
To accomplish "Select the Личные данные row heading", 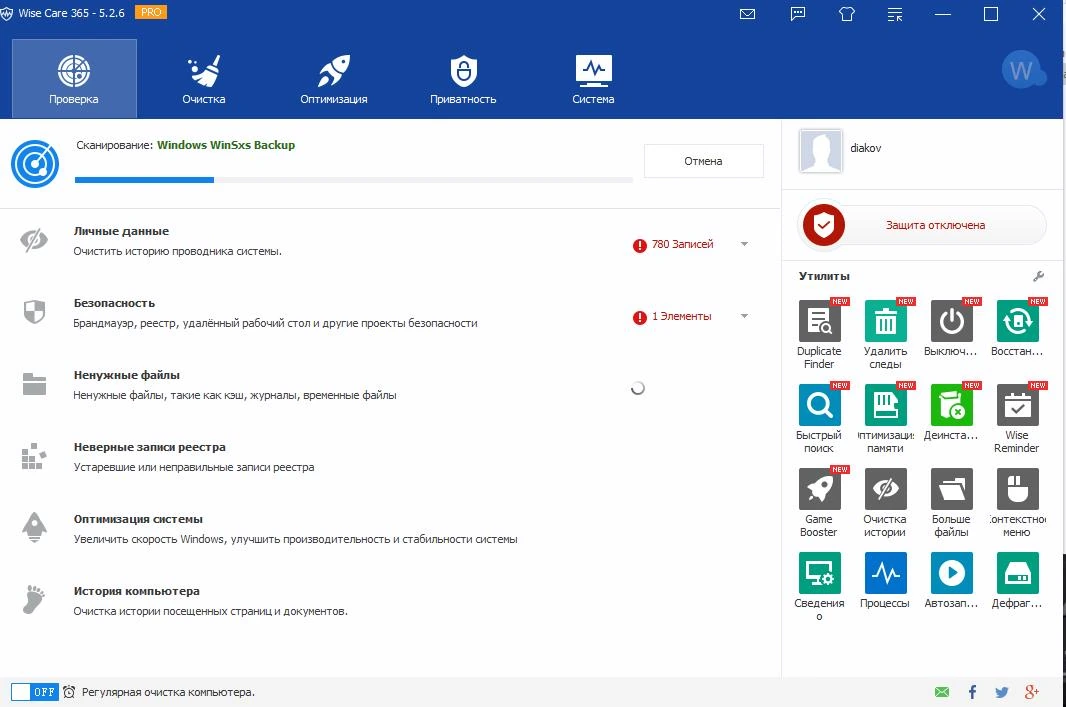I will (x=121, y=231).
